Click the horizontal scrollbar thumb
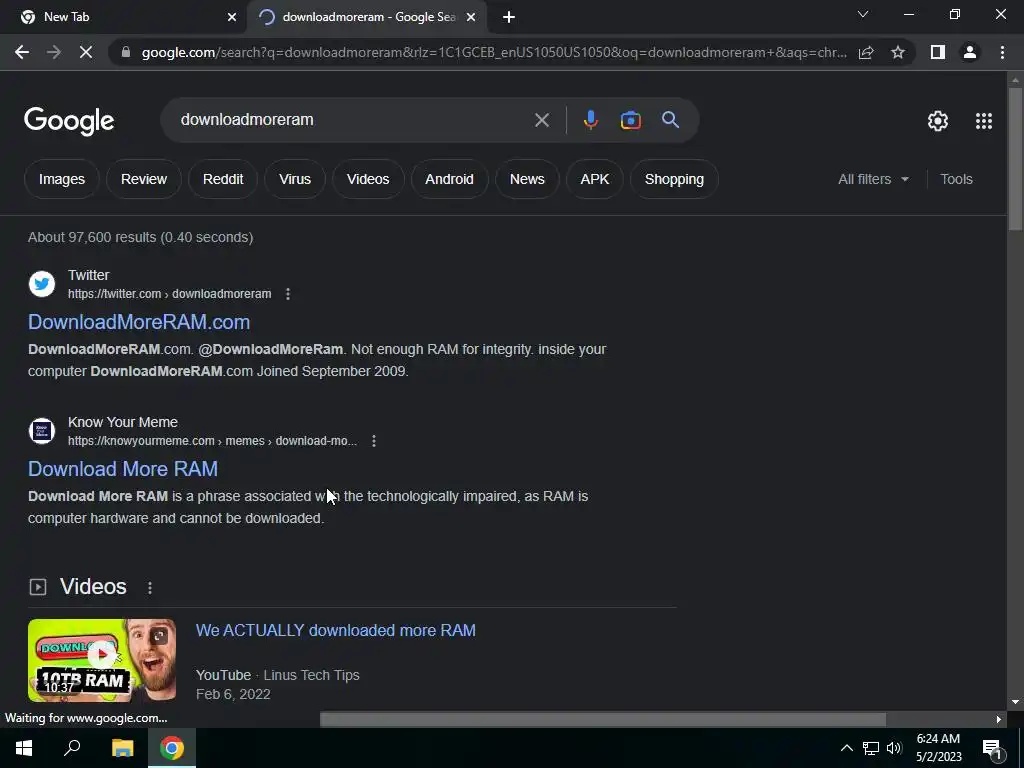1024x768 pixels. point(603,720)
